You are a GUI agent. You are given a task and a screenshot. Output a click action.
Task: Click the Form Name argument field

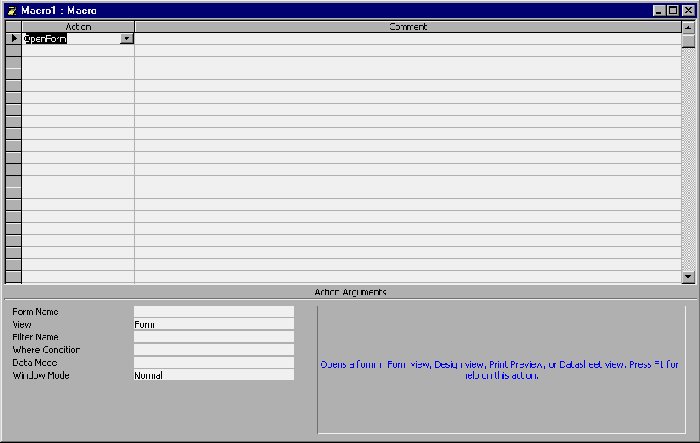coord(213,312)
